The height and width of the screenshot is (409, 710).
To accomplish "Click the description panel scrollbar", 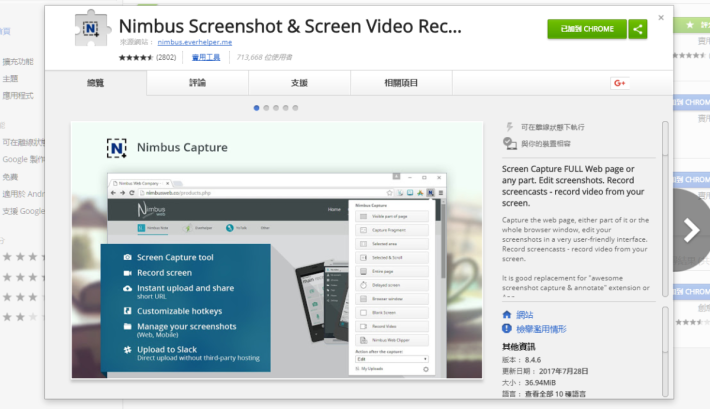I will coord(665,209).
